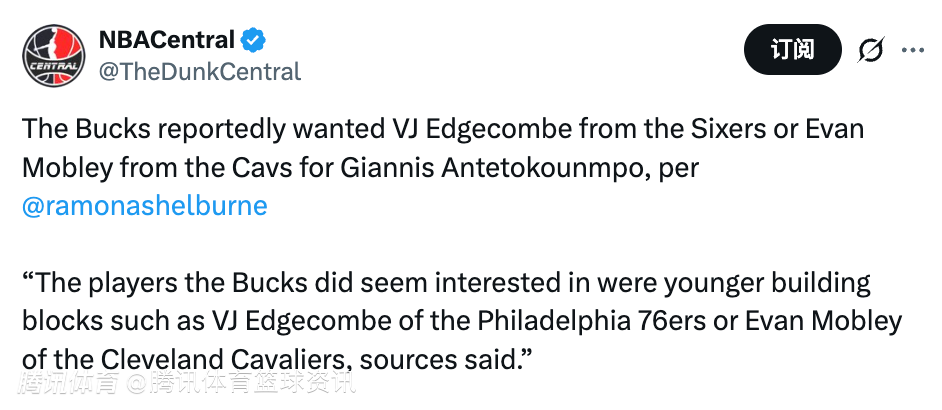Click the blue verified badge
Viewport: 942px width, 410px height.
point(253,40)
